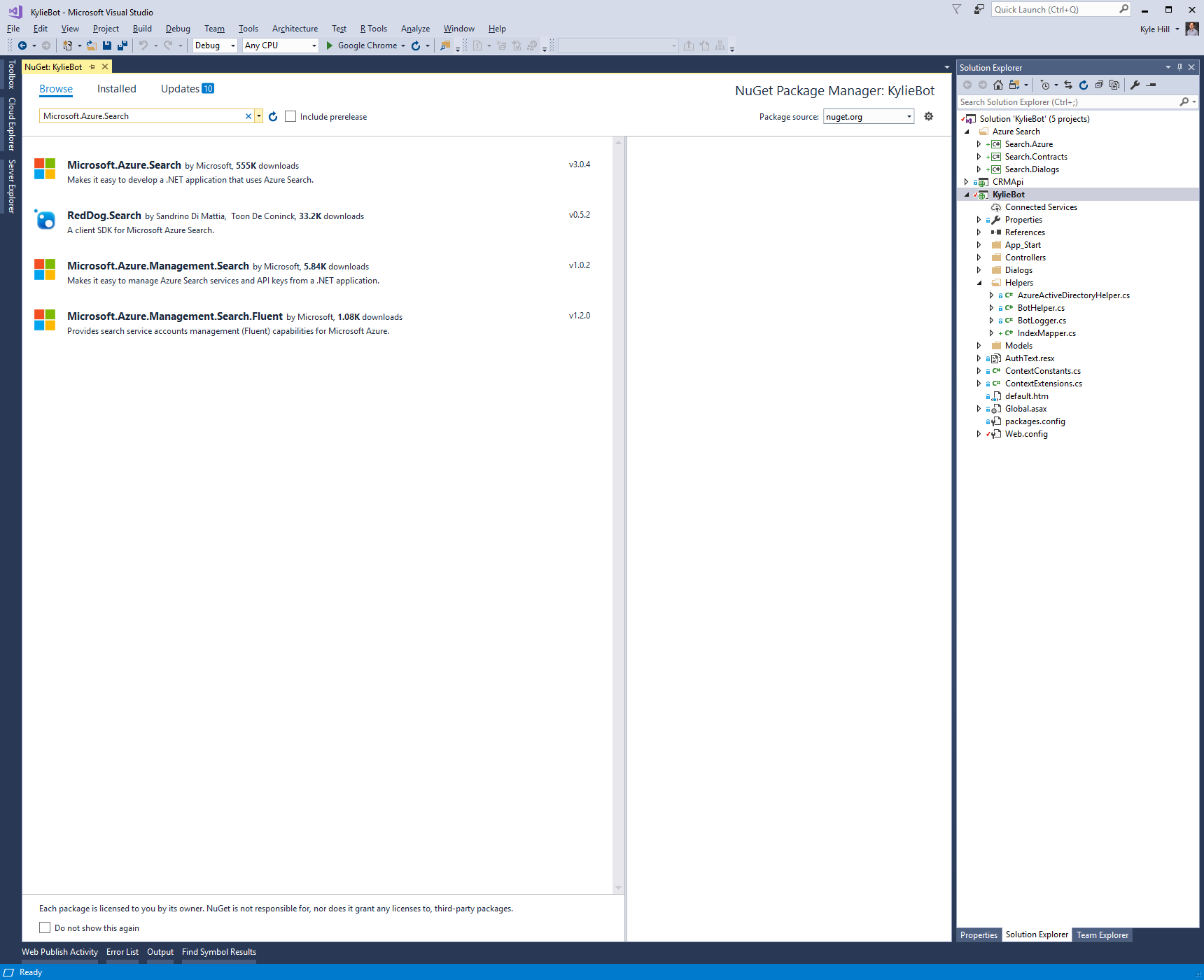Check the Do not show this again box
The height and width of the screenshot is (980, 1204).
coord(45,927)
